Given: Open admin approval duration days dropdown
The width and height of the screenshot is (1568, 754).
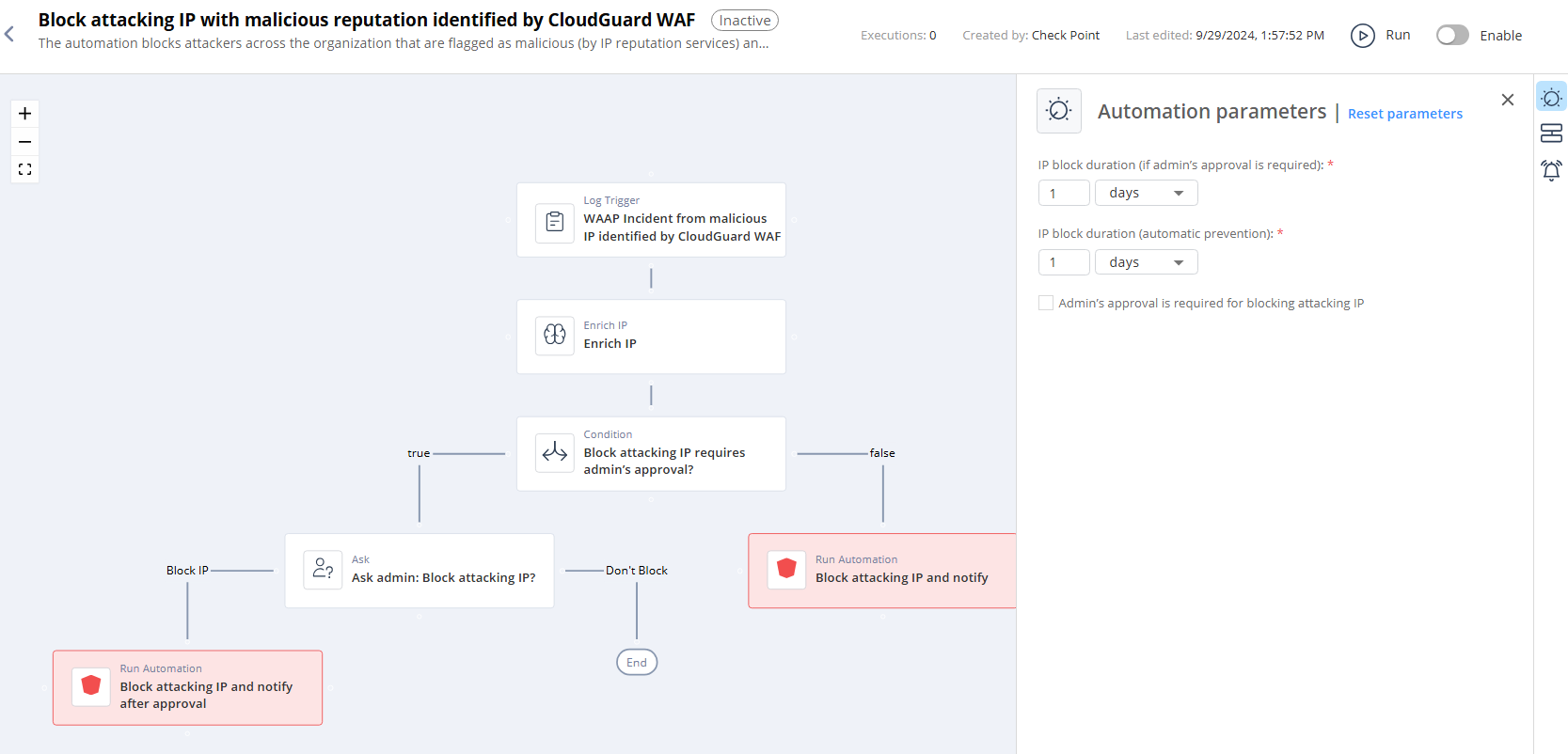Looking at the screenshot, I should tap(1146, 193).
